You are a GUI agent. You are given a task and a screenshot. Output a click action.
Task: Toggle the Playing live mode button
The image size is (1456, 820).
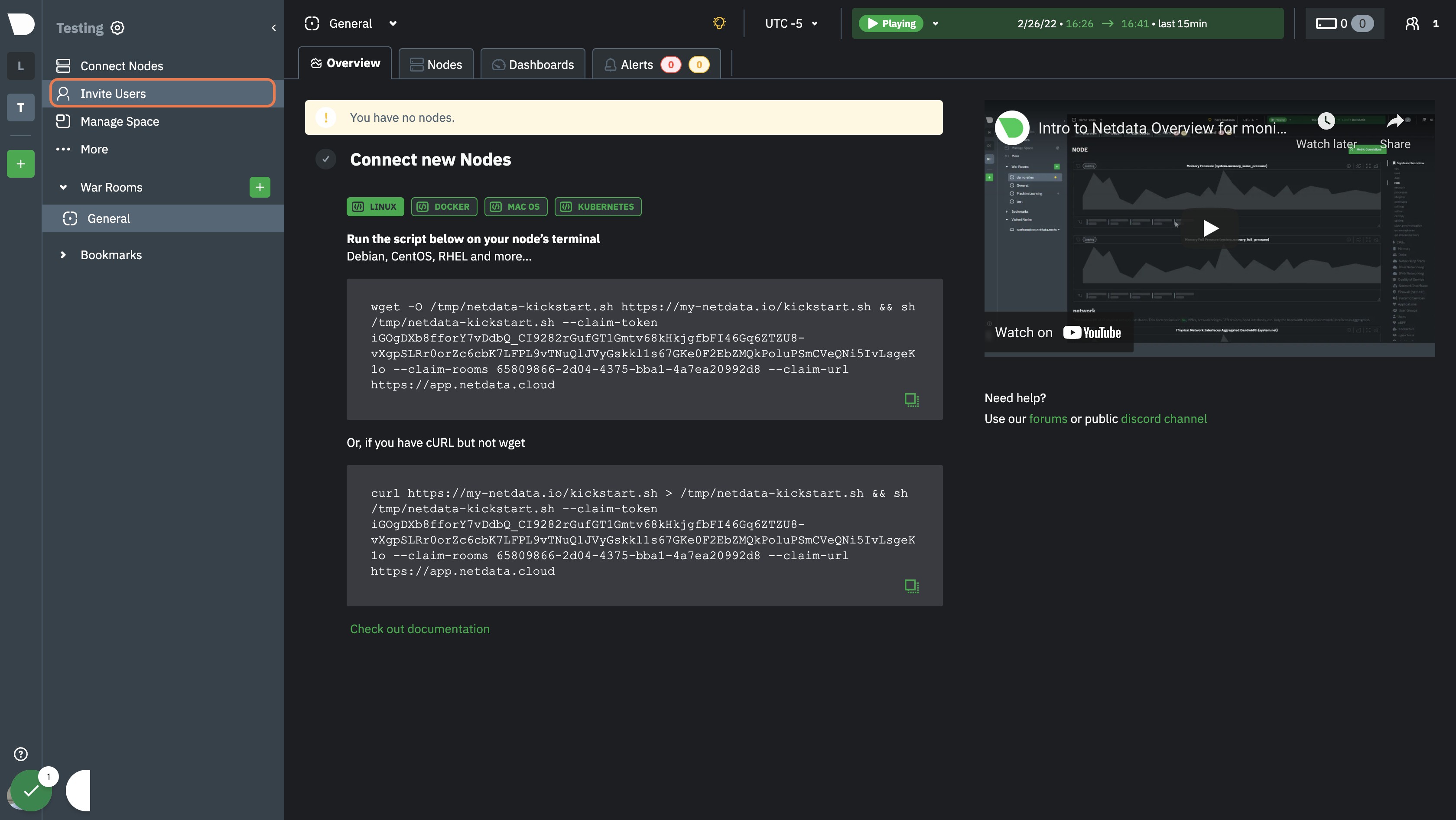891,23
